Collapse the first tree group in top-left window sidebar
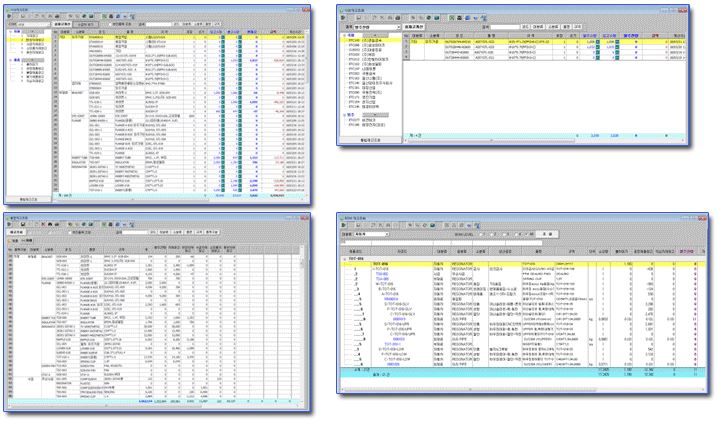The width and height of the screenshot is (718, 421). click(9, 33)
